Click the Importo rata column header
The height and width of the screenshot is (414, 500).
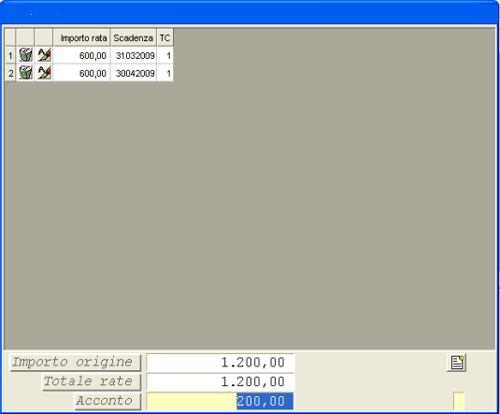82,38
